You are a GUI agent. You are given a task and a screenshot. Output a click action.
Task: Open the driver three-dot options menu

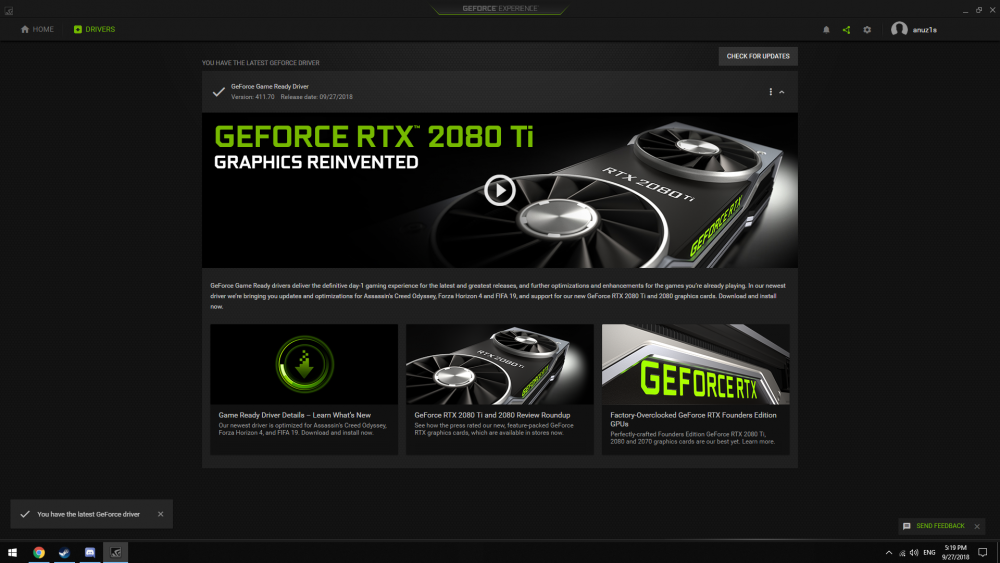tap(770, 92)
